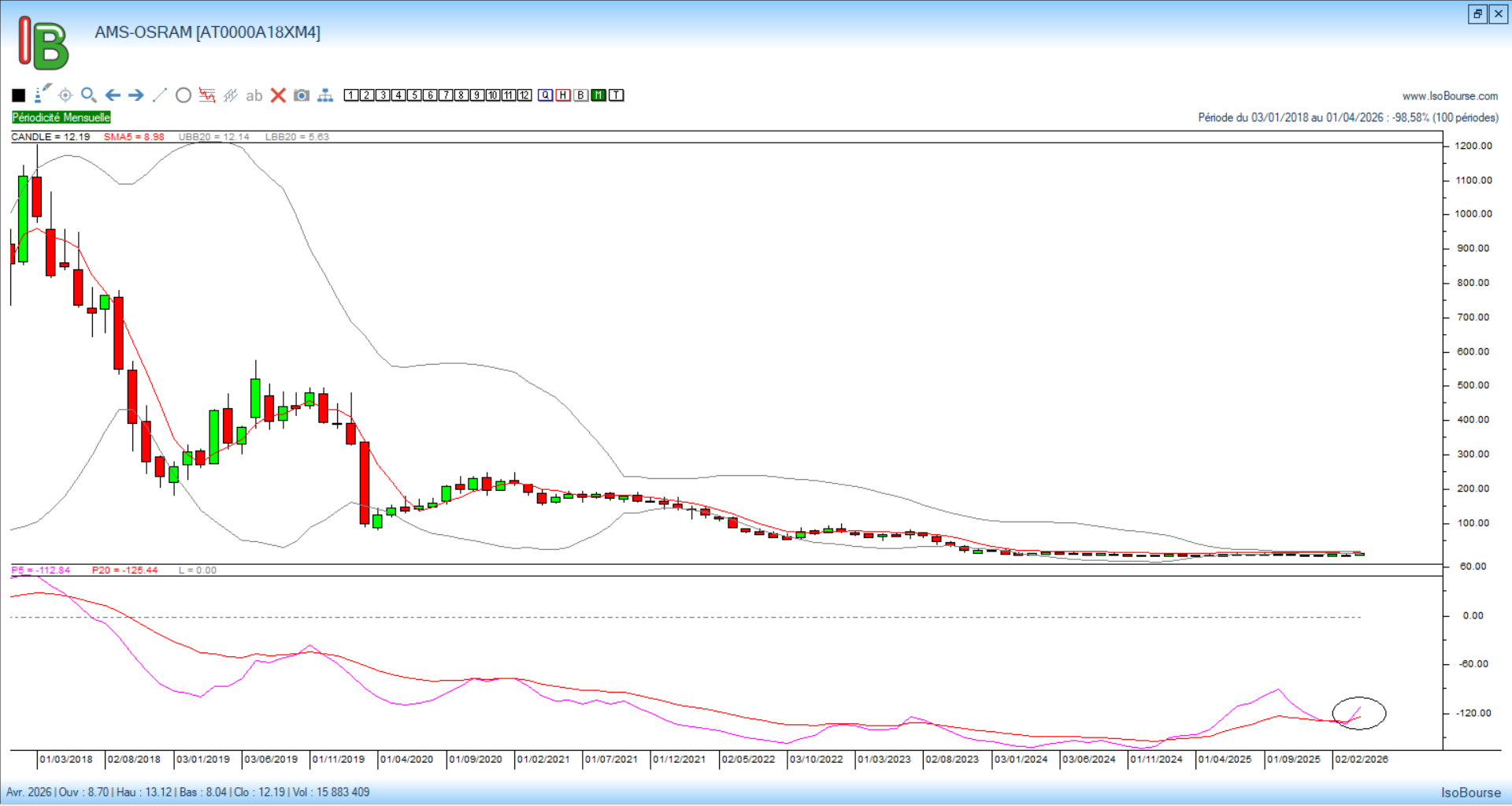The width and height of the screenshot is (1512, 806).
Task: Select the 'ab' text annotation tool
Action: (x=254, y=95)
